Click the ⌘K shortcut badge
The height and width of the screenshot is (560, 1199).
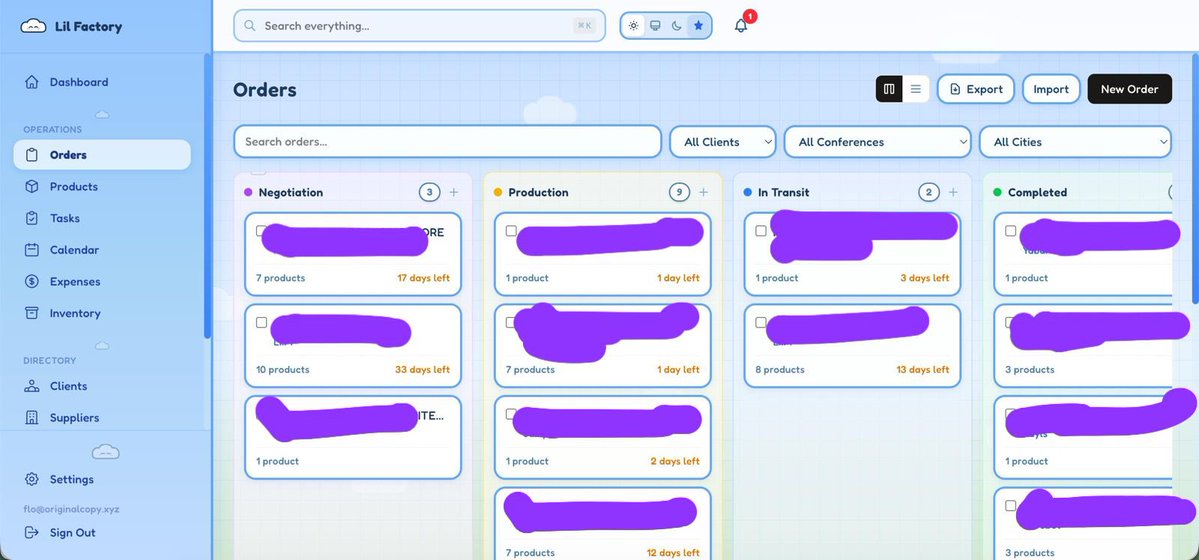pos(585,25)
